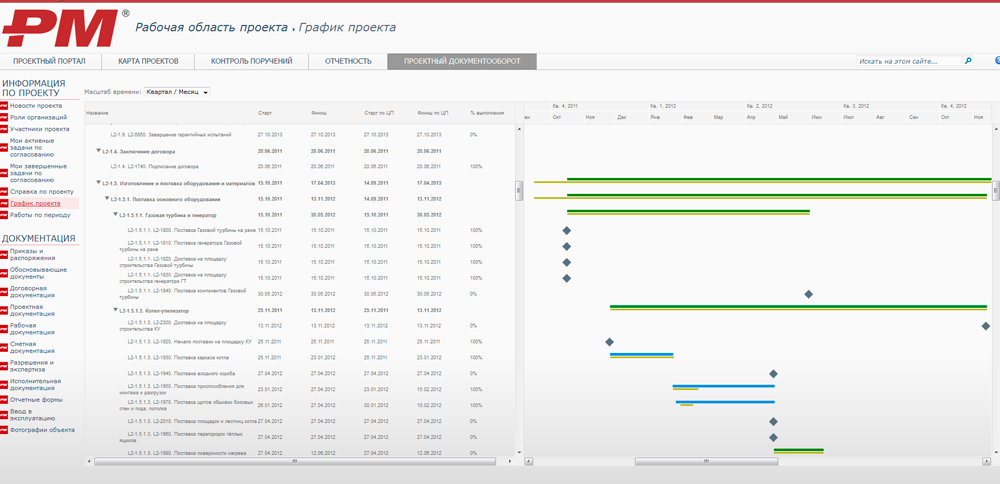Click the icon beside Сметная документация
1000x484 pixels.
[x=4, y=348]
